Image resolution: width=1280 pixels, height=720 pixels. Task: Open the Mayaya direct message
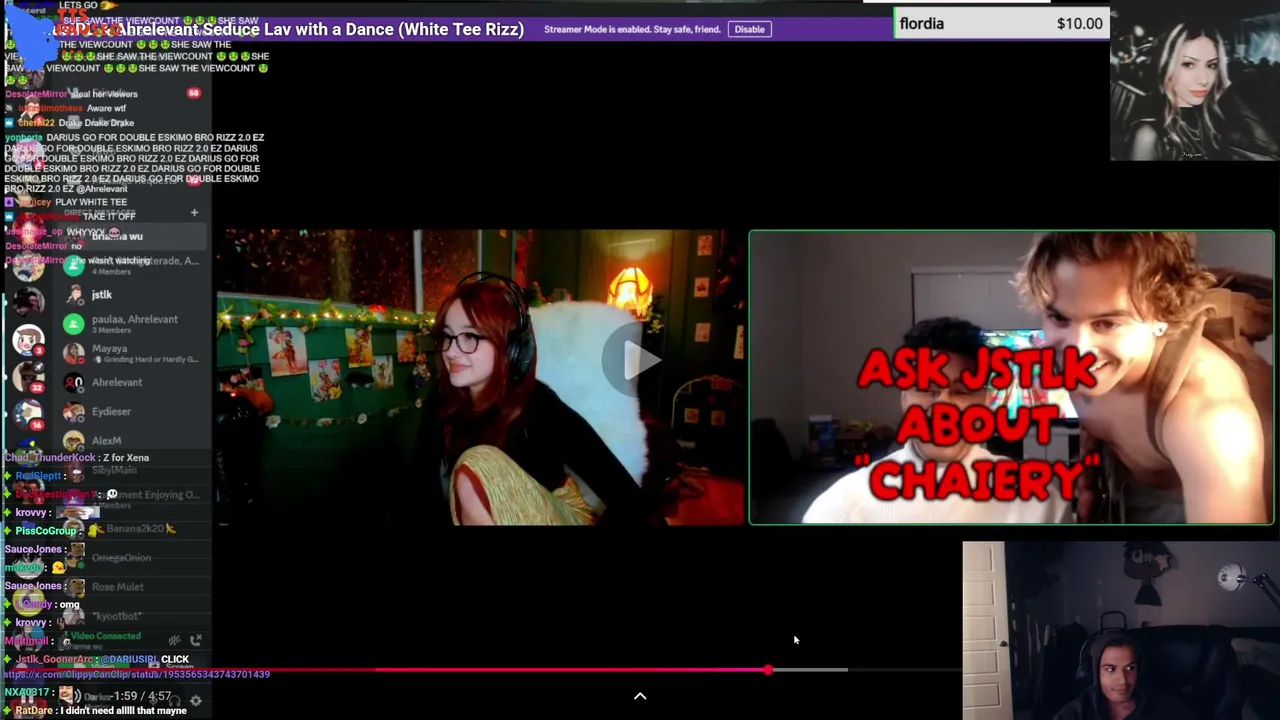(x=132, y=353)
